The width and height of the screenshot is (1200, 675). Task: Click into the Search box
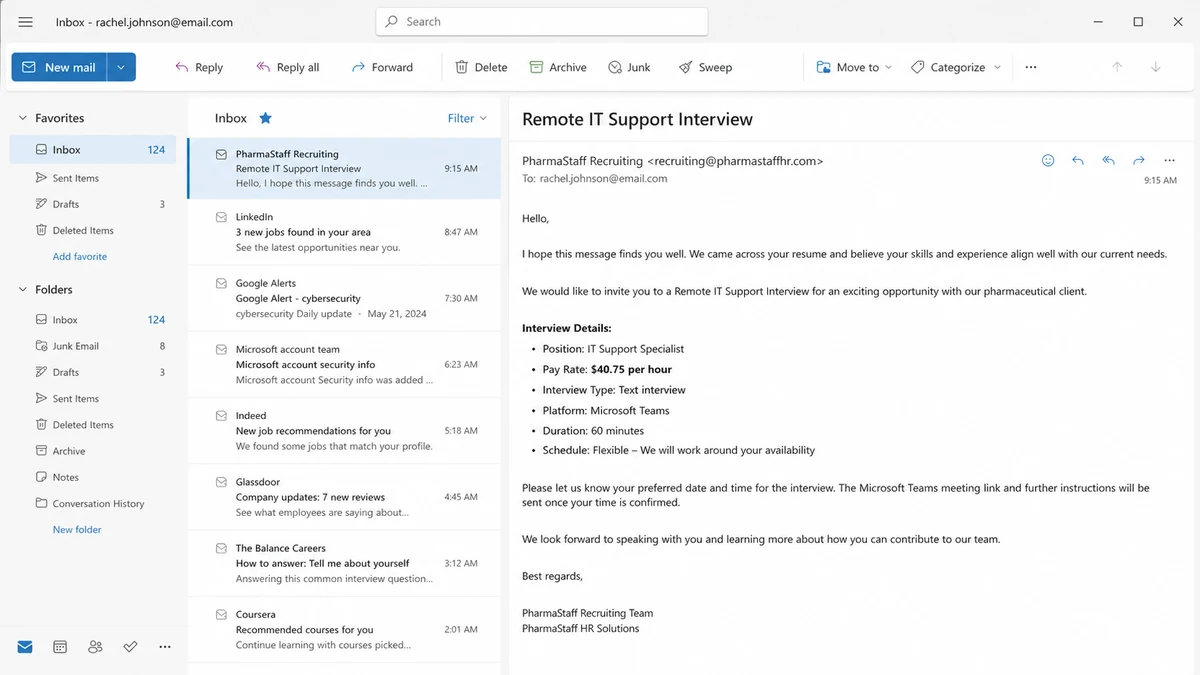(542, 21)
